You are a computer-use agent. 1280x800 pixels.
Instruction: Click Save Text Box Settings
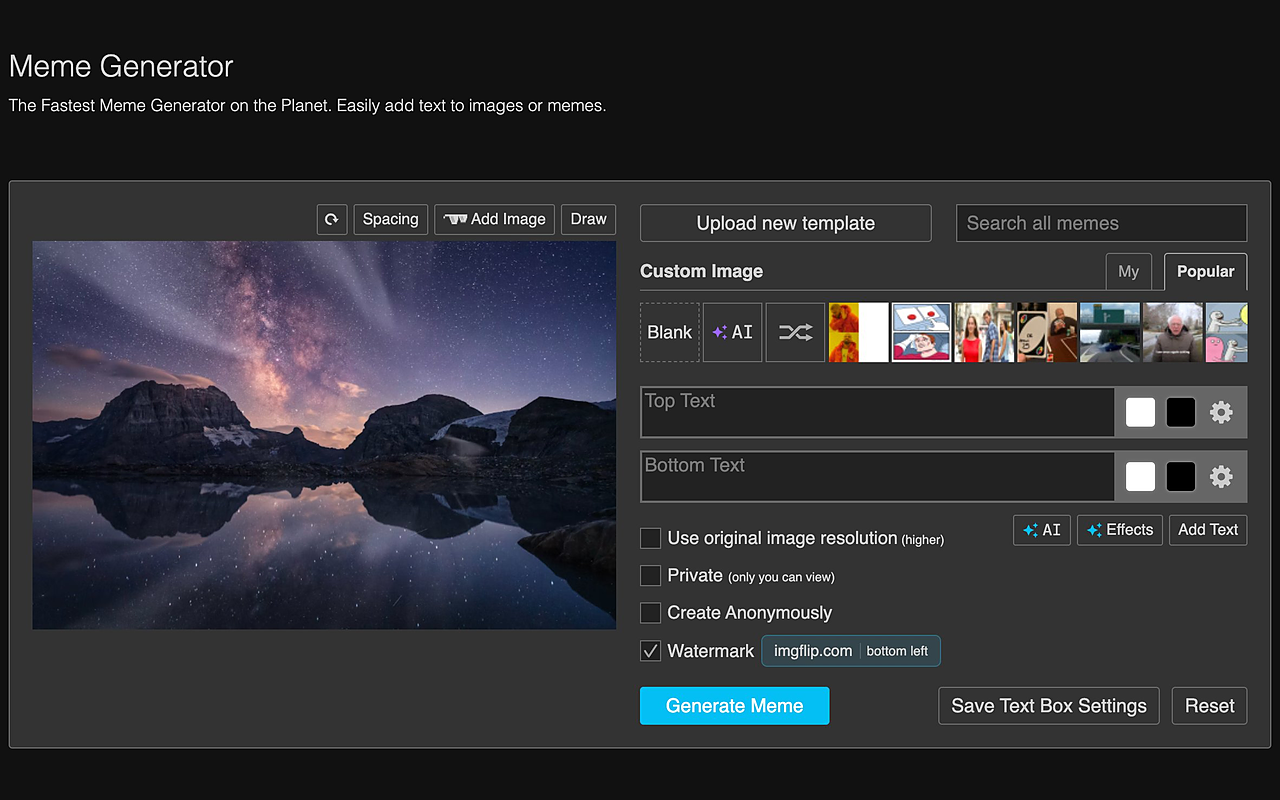point(1049,706)
